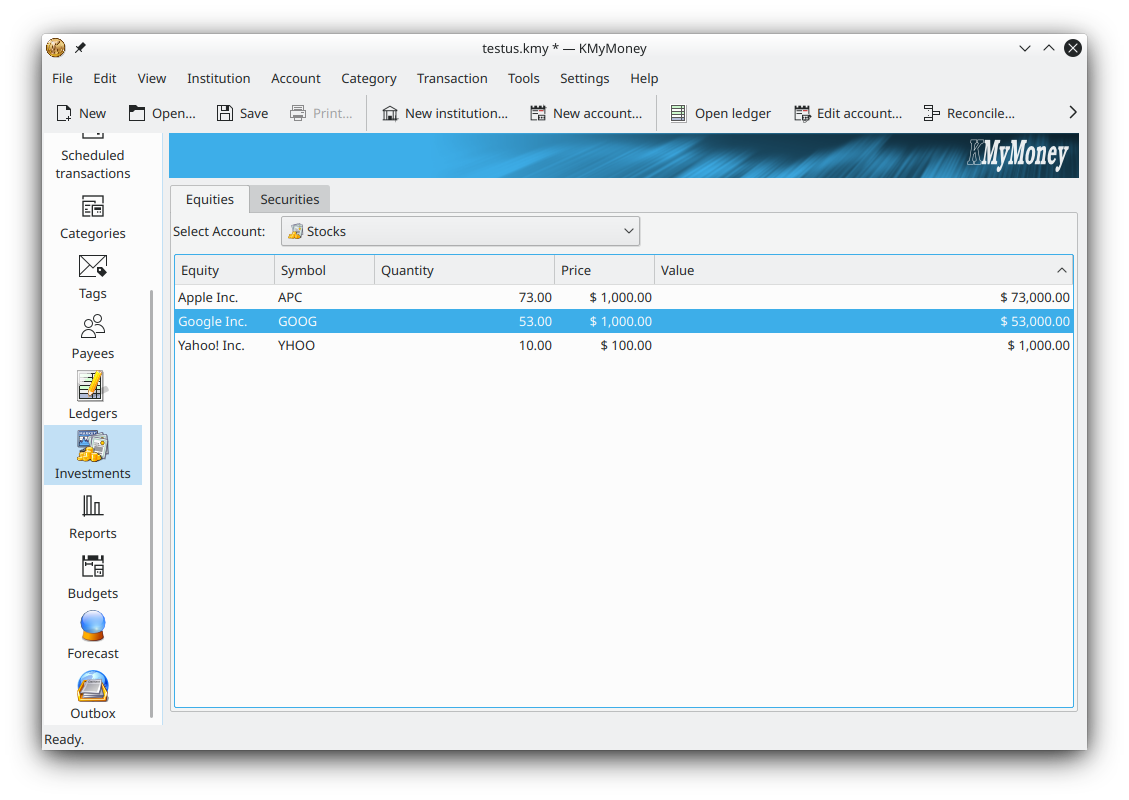Open the Budgets view
The image size is (1129, 800).
92,575
